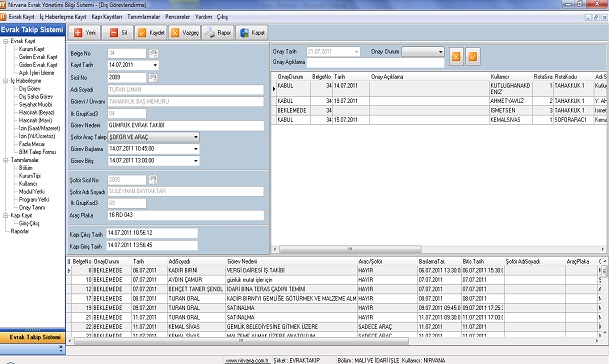Collapse the İç Haberleşme tree node
The height and width of the screenshot is (364, 609).
coord(5,81)
